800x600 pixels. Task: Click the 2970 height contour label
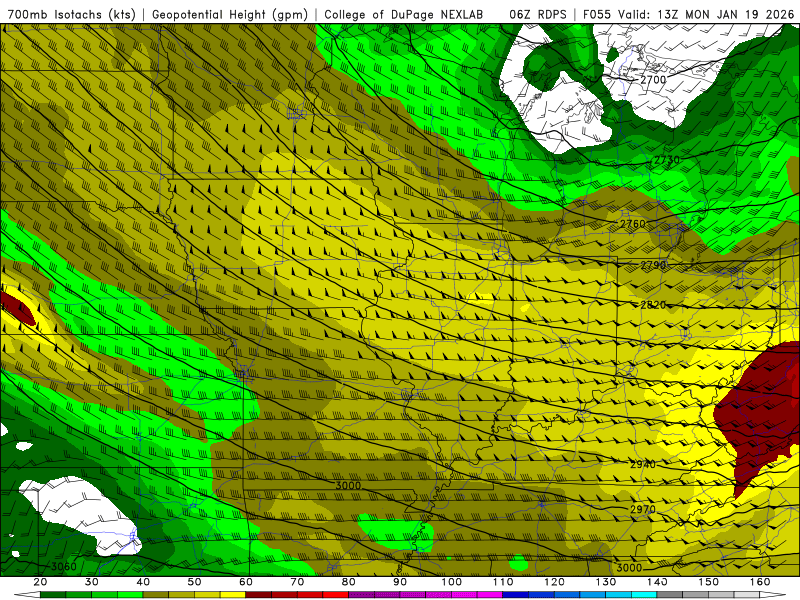pyautogui.click(x=643, y=509)
